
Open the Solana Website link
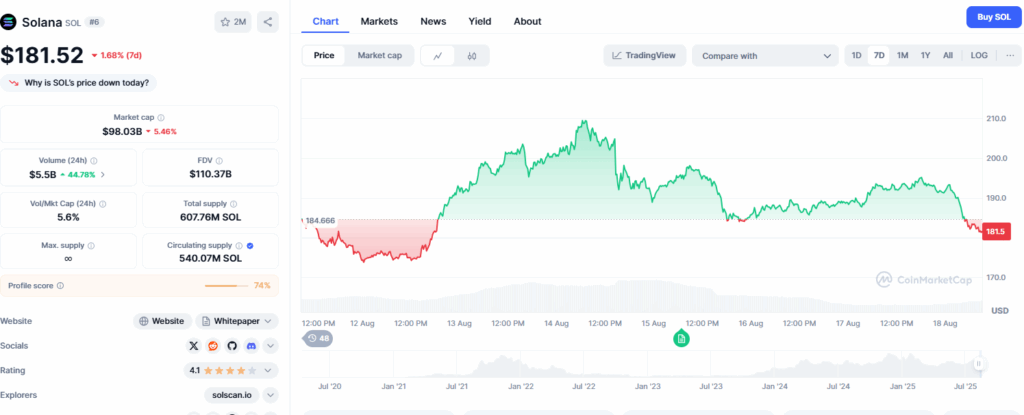click(163, 321)
